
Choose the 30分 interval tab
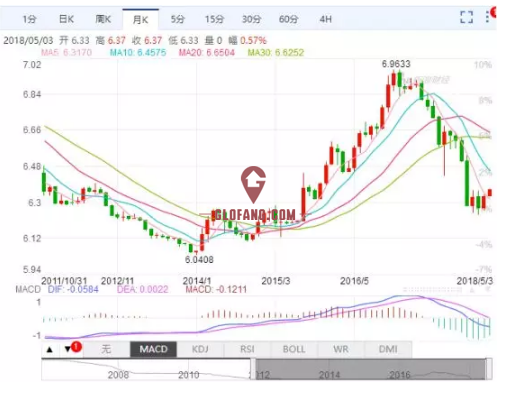(251, 19)
